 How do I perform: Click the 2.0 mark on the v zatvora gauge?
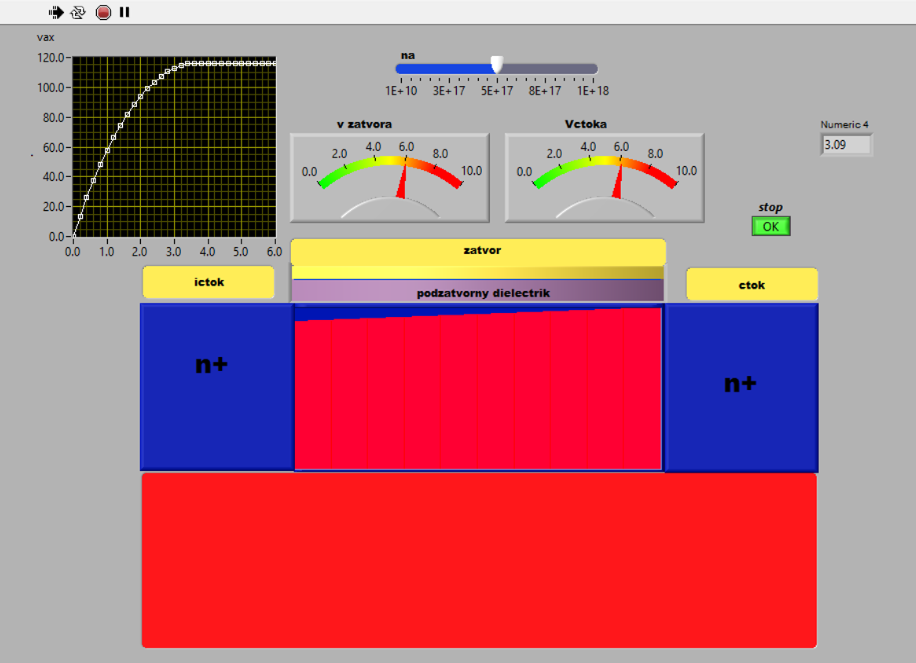(339, 154)
